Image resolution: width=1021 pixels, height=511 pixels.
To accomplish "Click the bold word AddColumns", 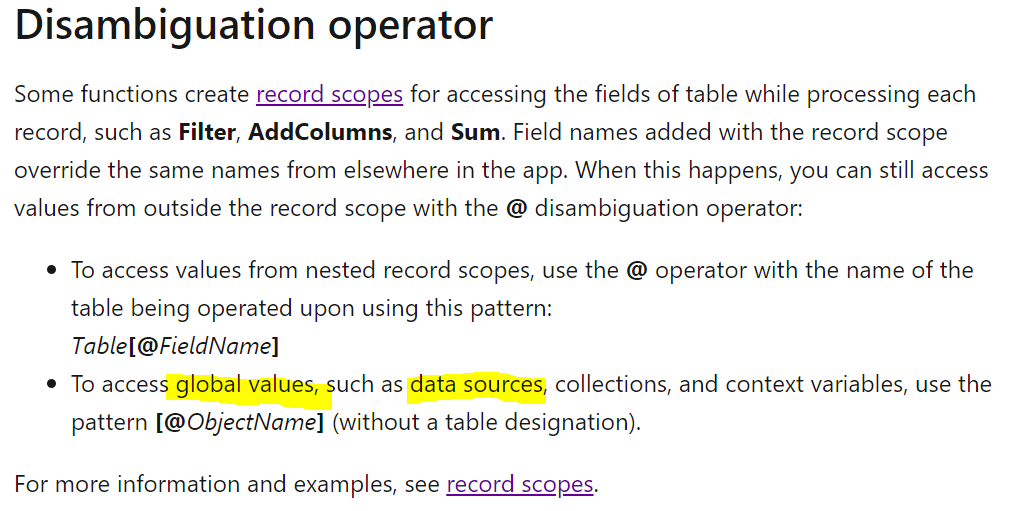I will click(x=320, y=133).
